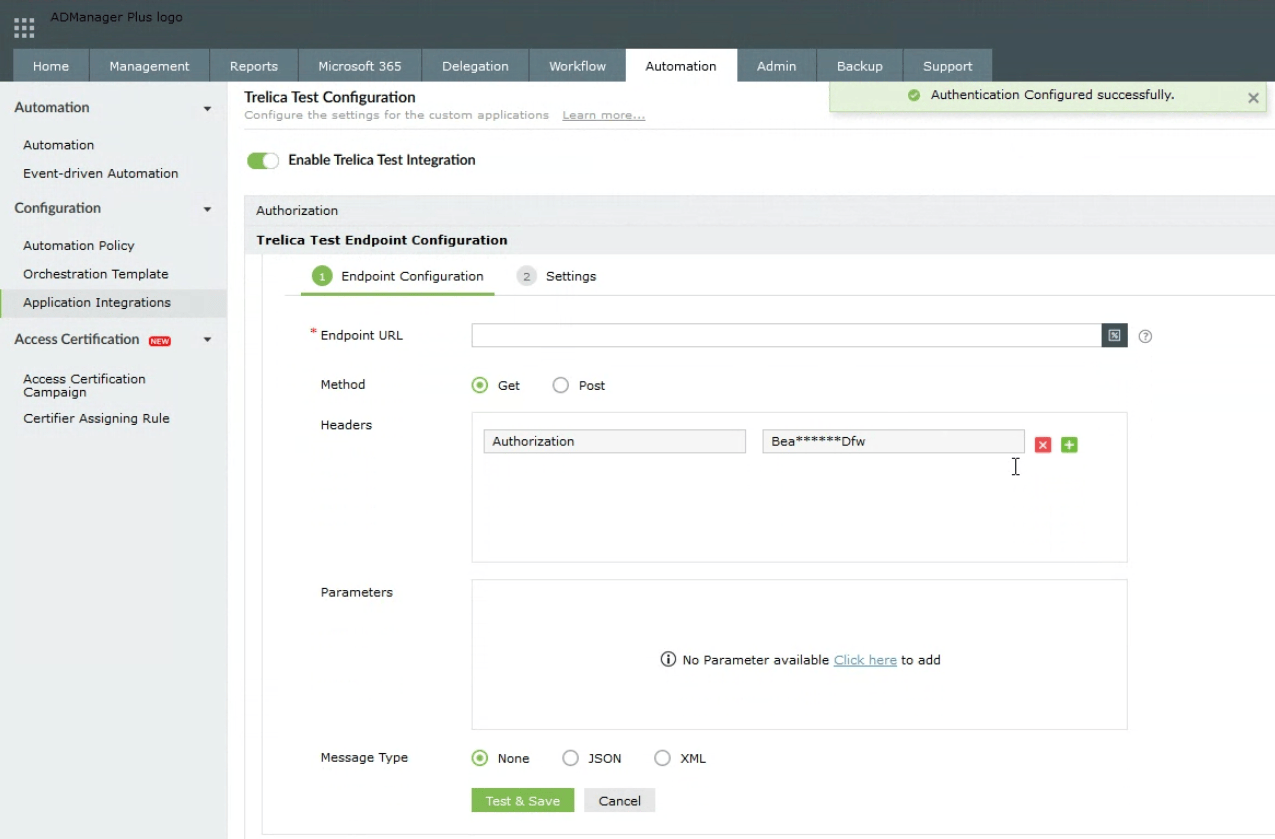Delete the Authorization header with red X
This screenshot has width=1275, height=839.
point(1043,444)
